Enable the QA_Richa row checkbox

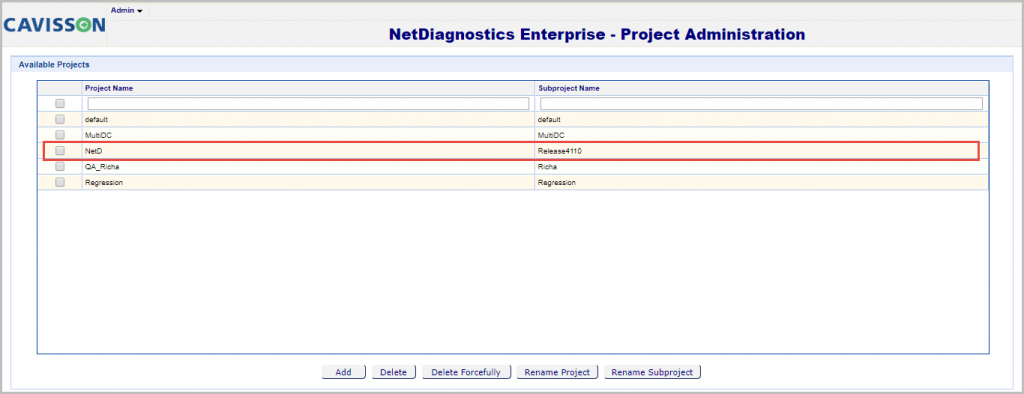coord(60,167)
